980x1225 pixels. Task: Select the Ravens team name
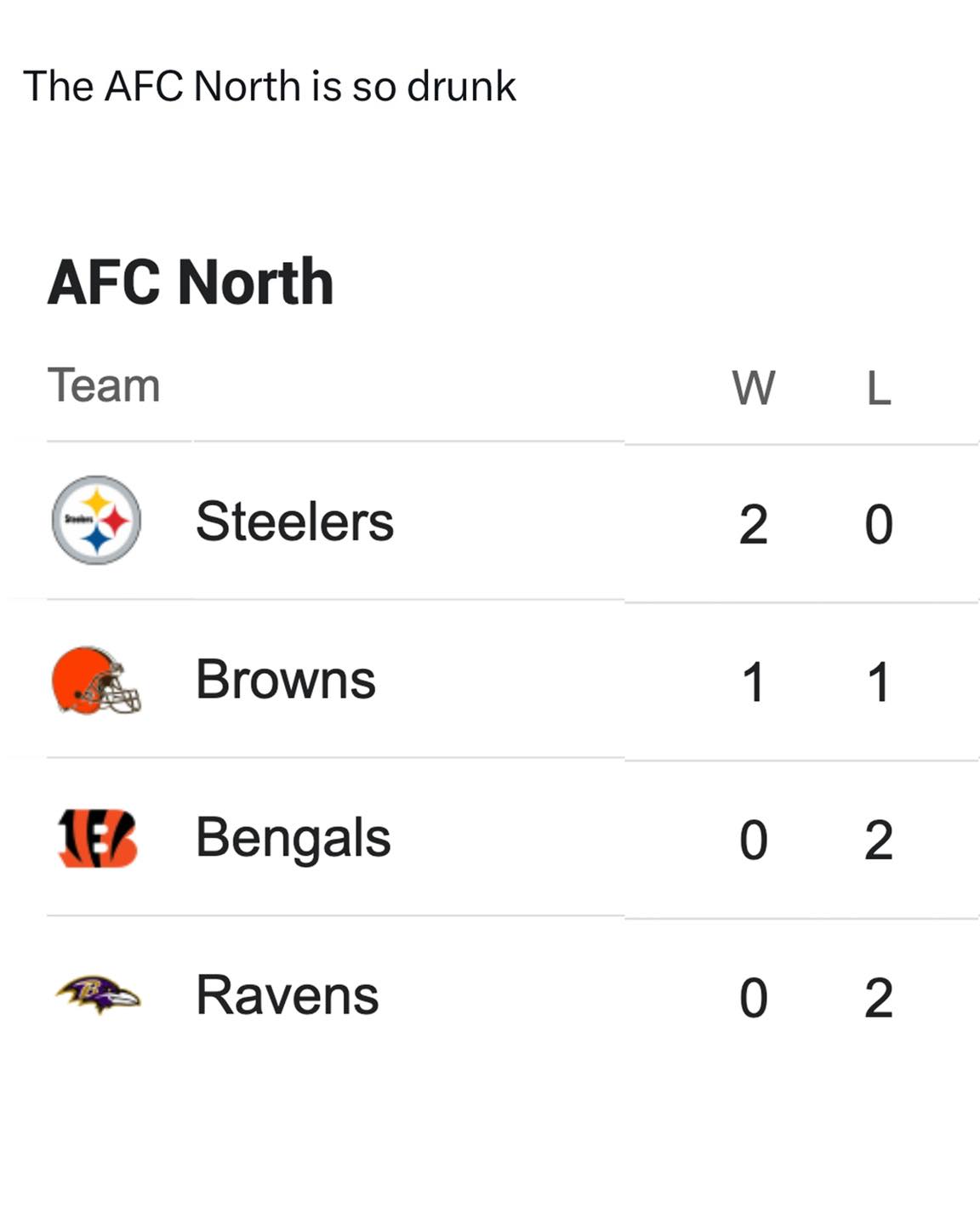click(288, 994)
